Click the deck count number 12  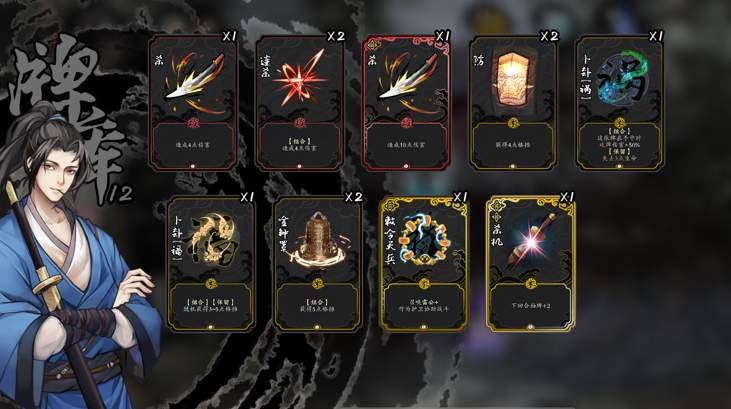pyautogui.click(x=120, y=194)
